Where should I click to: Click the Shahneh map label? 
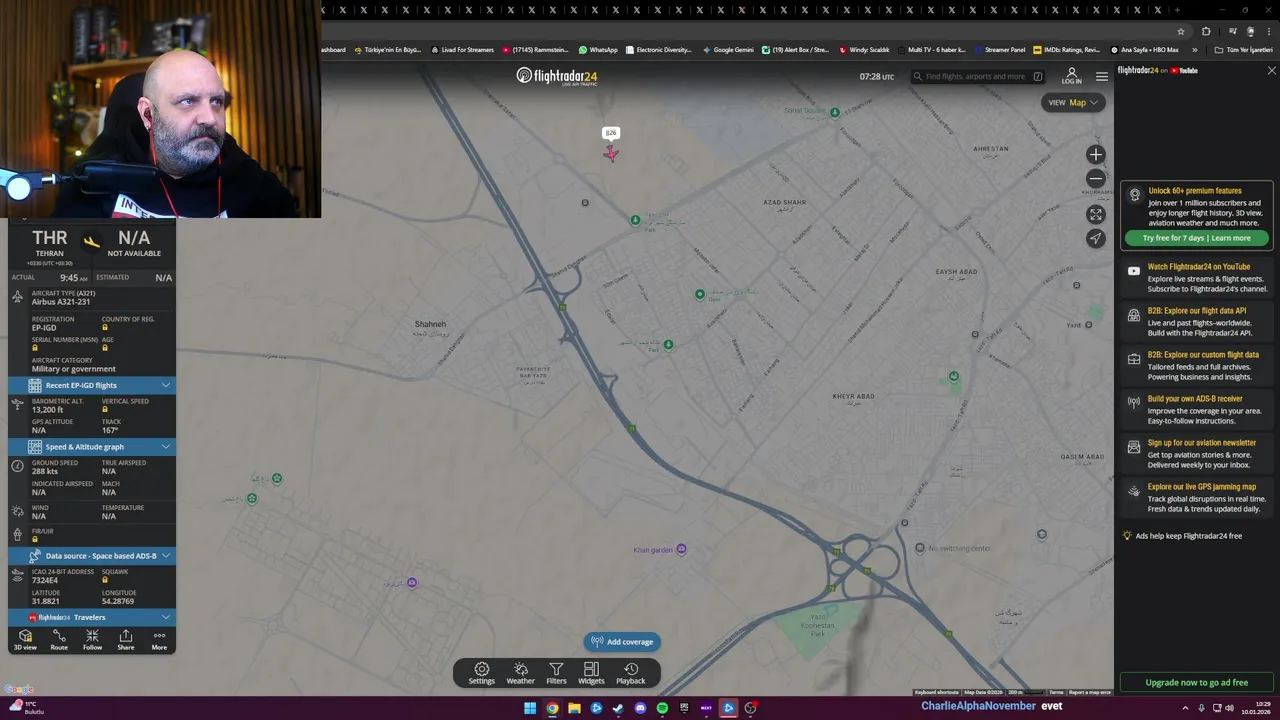[430, 324]
